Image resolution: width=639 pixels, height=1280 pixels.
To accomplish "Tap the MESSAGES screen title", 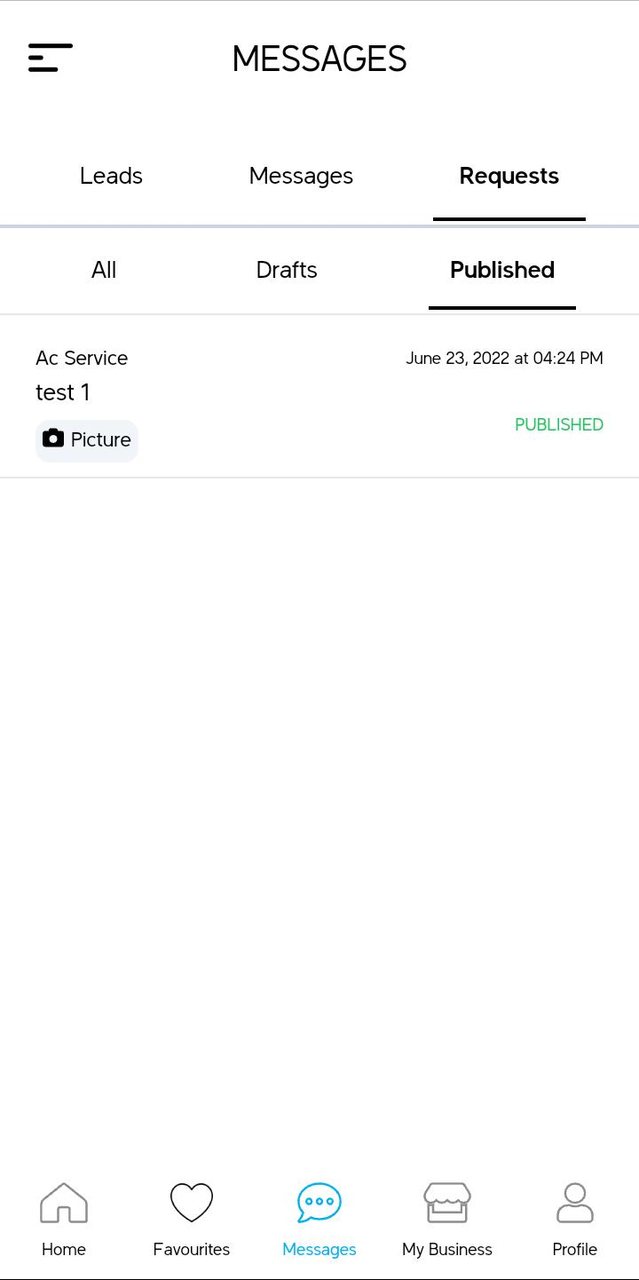I will click(319, 59).
